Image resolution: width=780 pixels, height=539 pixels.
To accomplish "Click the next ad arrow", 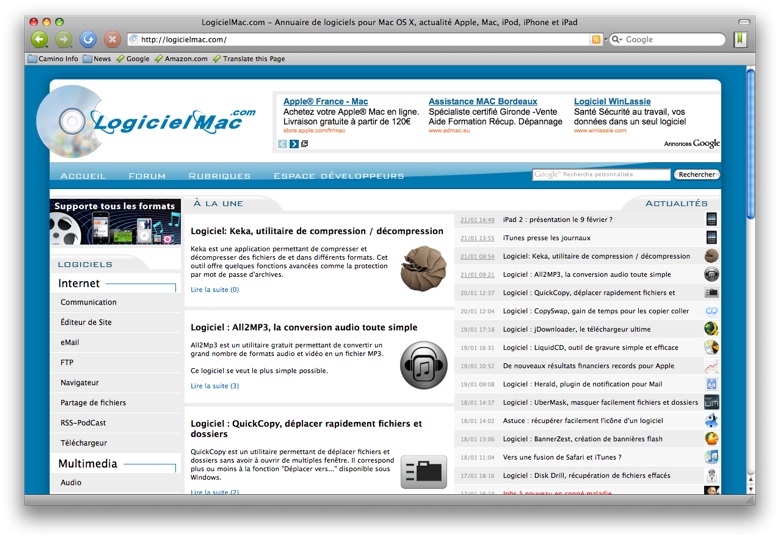I will click(294, 144).
